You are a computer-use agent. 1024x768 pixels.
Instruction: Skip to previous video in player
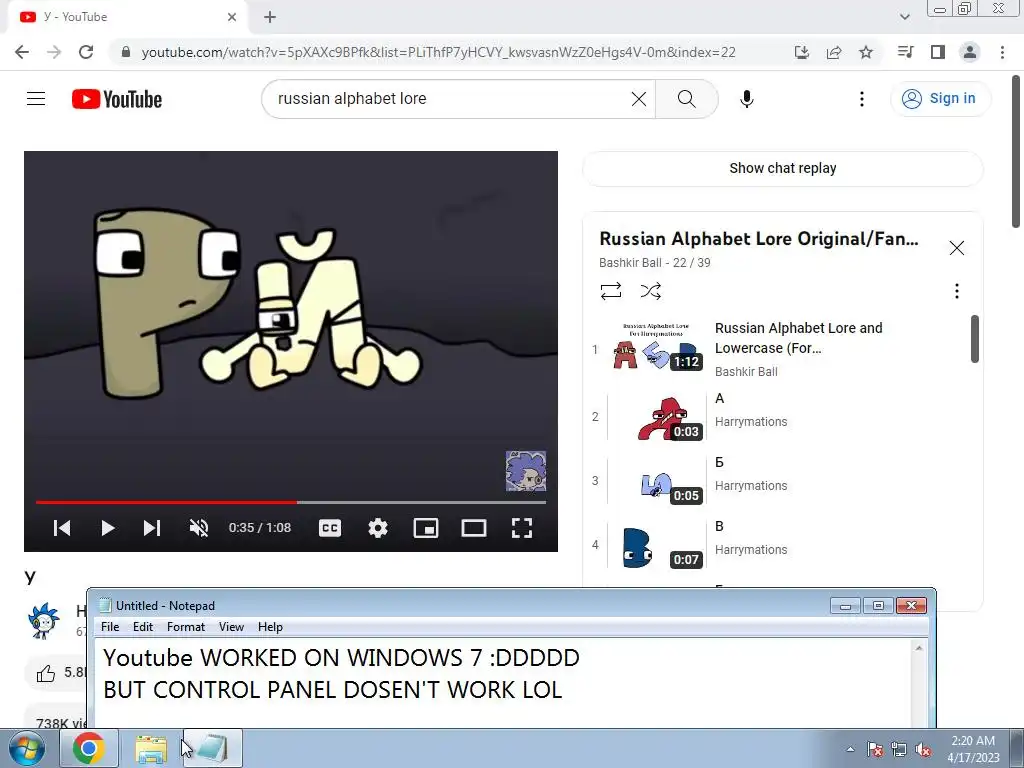pos(61,528)
